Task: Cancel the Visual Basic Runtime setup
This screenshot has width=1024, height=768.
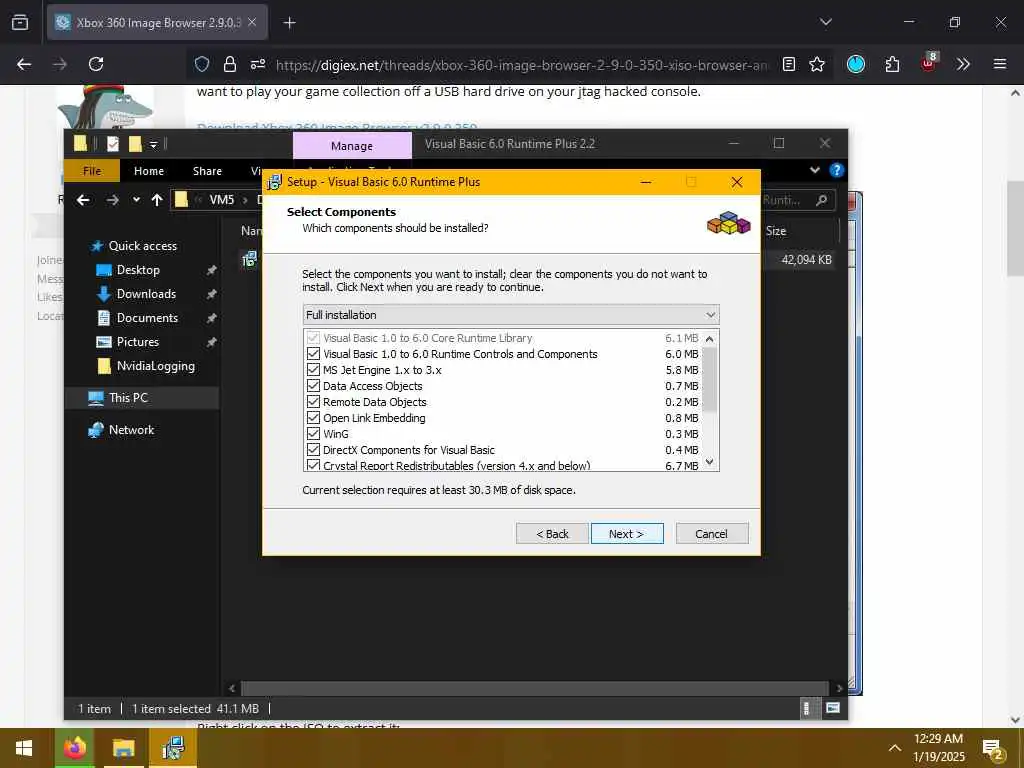Action: 712,534
